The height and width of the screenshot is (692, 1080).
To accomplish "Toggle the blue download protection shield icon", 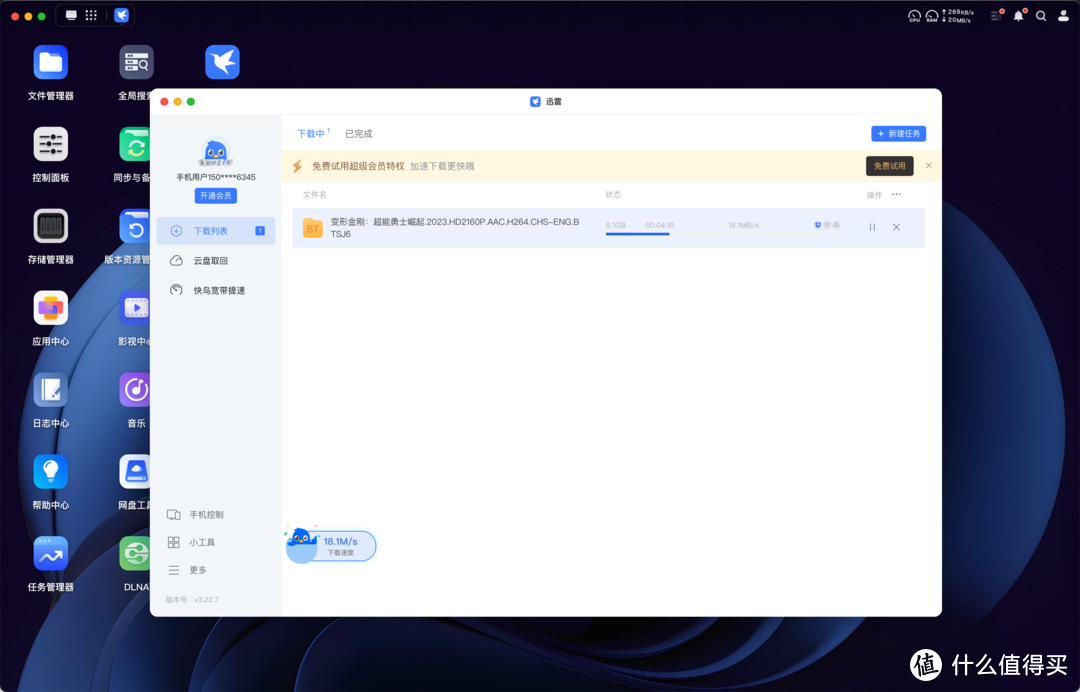I will click(x=818, y=226).
